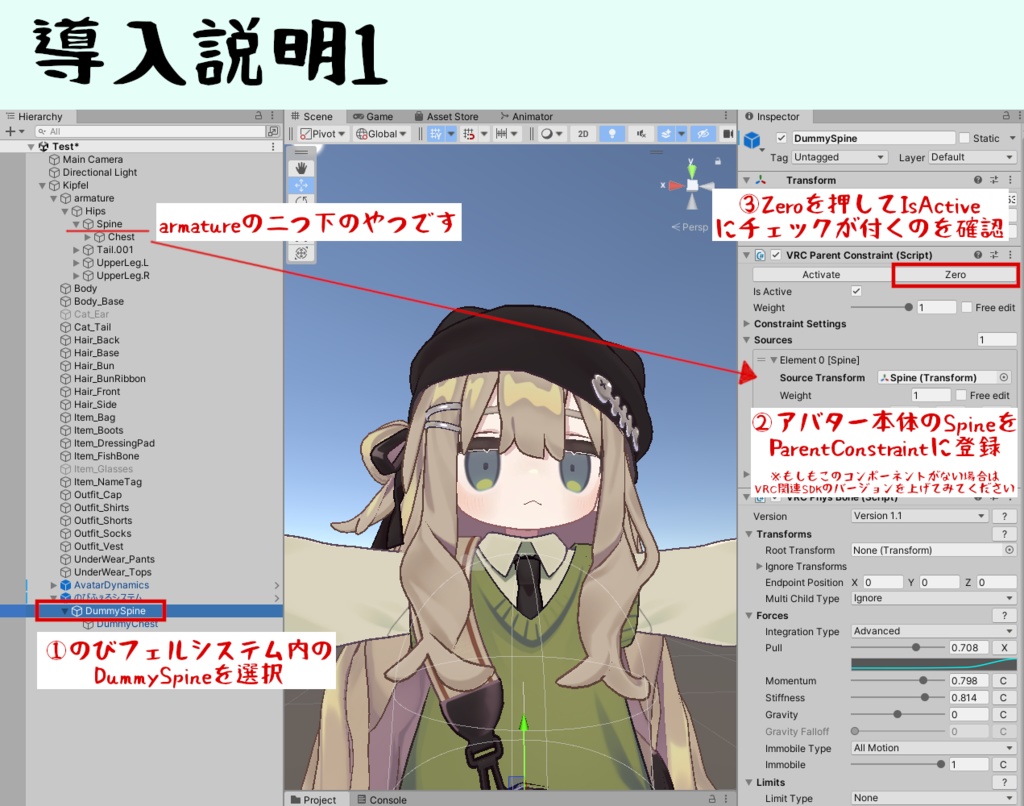
Task: Click the Global orientation toggle
Action: click(380, 134)
